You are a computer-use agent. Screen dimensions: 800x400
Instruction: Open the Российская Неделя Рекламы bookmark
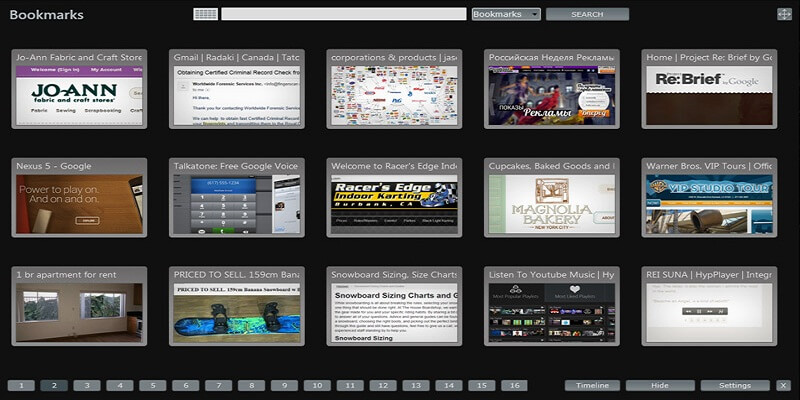[552, 95]
